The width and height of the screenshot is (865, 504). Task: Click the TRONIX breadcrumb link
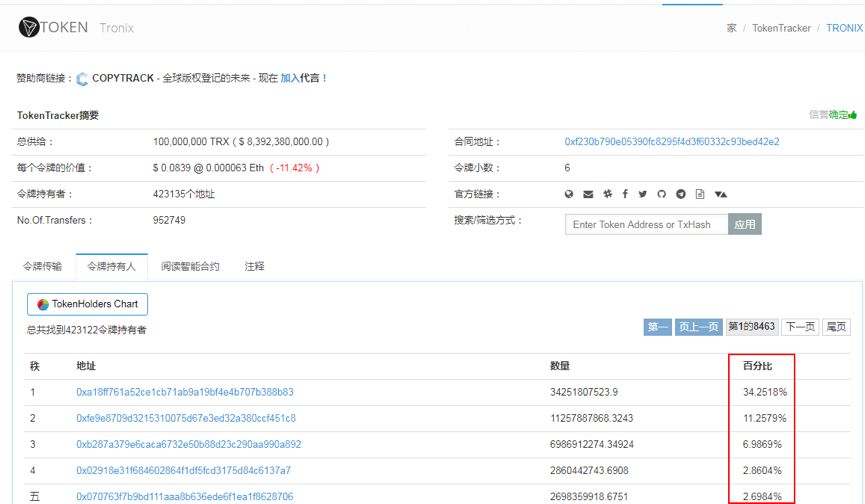coord(845,28)
